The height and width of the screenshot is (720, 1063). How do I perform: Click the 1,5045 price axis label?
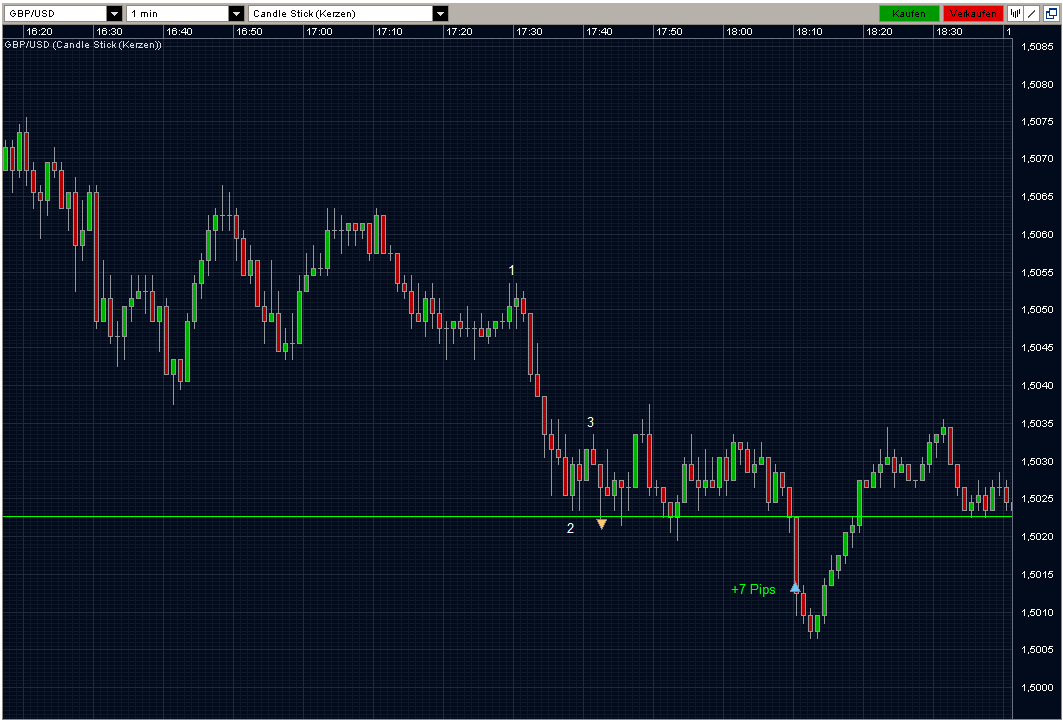pos(1037,348)
